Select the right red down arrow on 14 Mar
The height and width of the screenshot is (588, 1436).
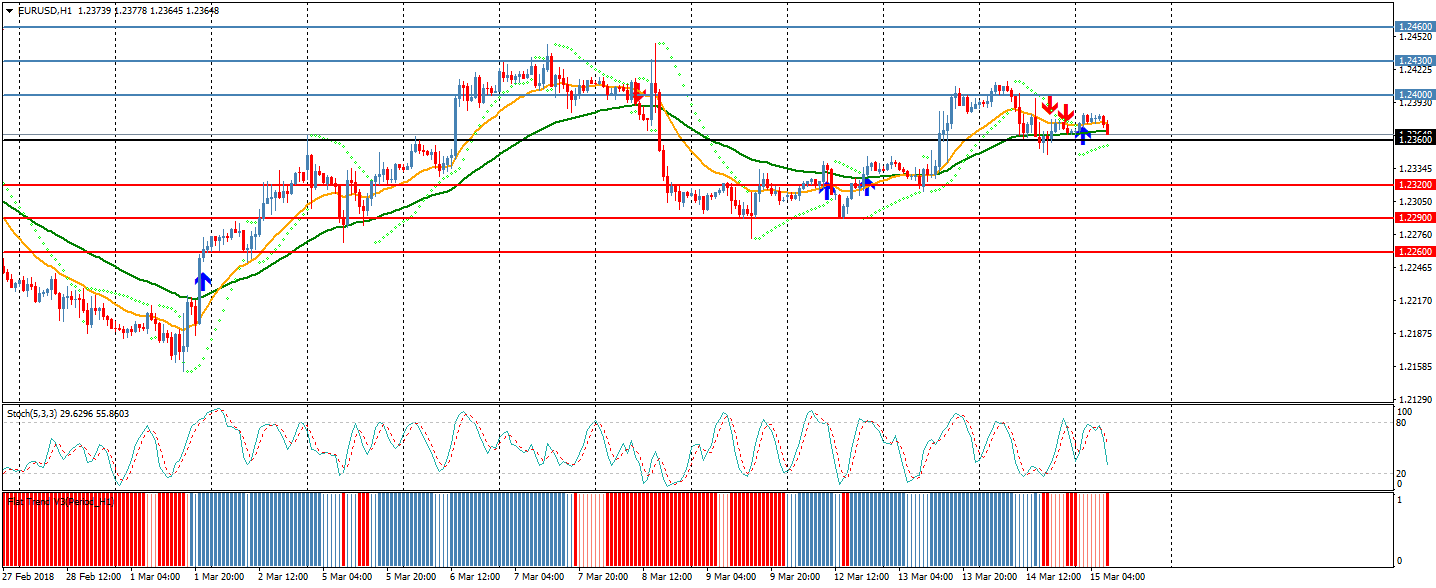click(1067, 112)
